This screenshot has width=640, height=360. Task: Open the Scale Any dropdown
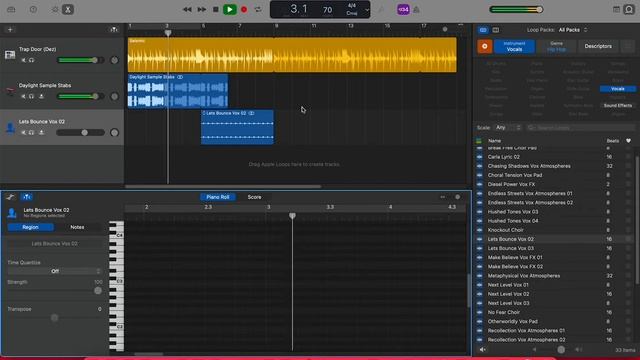[509, 128]
